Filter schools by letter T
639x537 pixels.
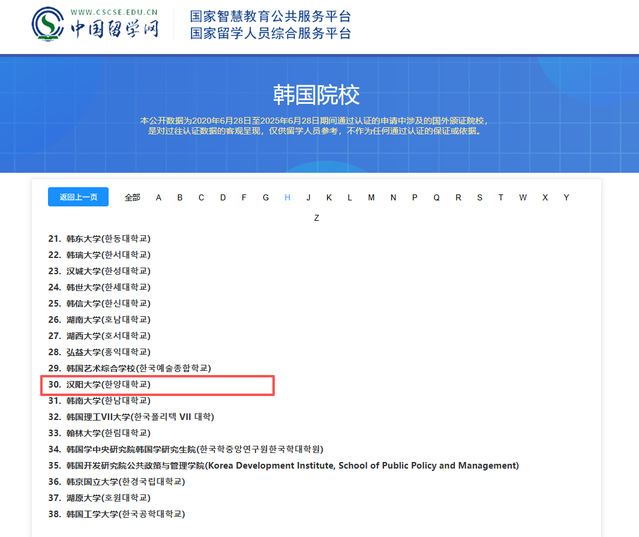501,198
